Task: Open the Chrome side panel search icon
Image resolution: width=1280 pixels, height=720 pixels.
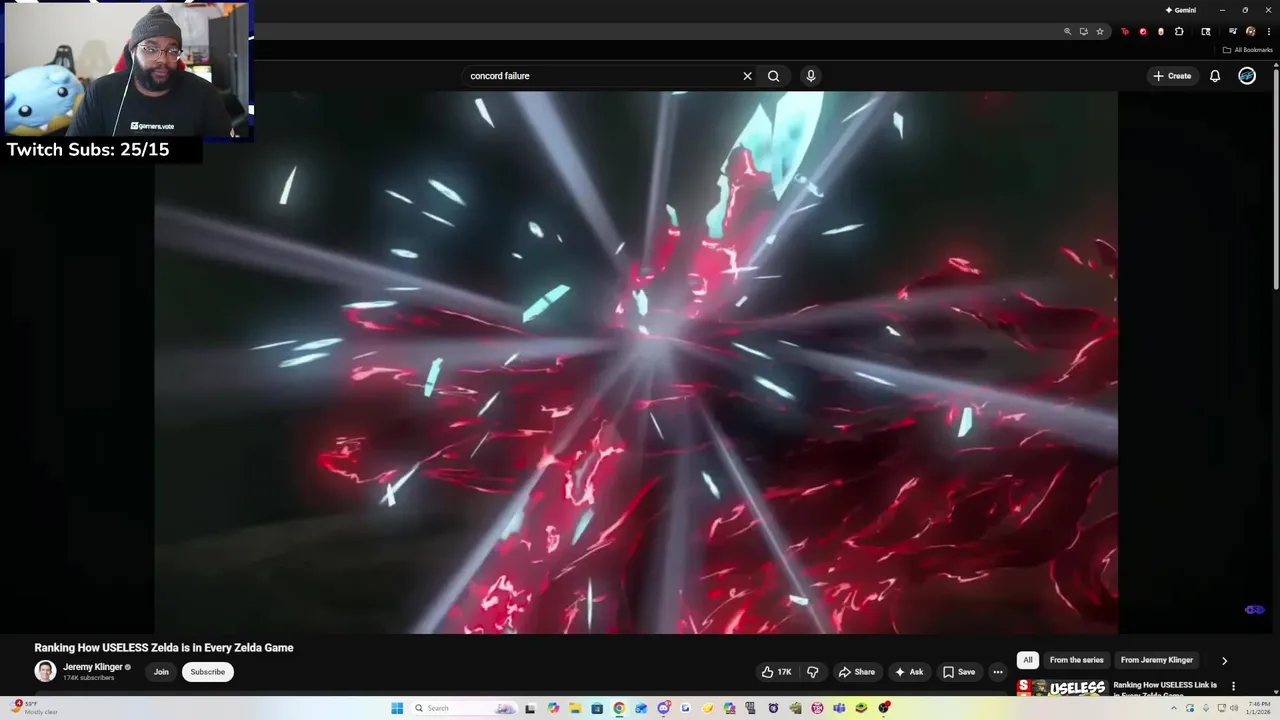Action: (x=1206, y=31)
